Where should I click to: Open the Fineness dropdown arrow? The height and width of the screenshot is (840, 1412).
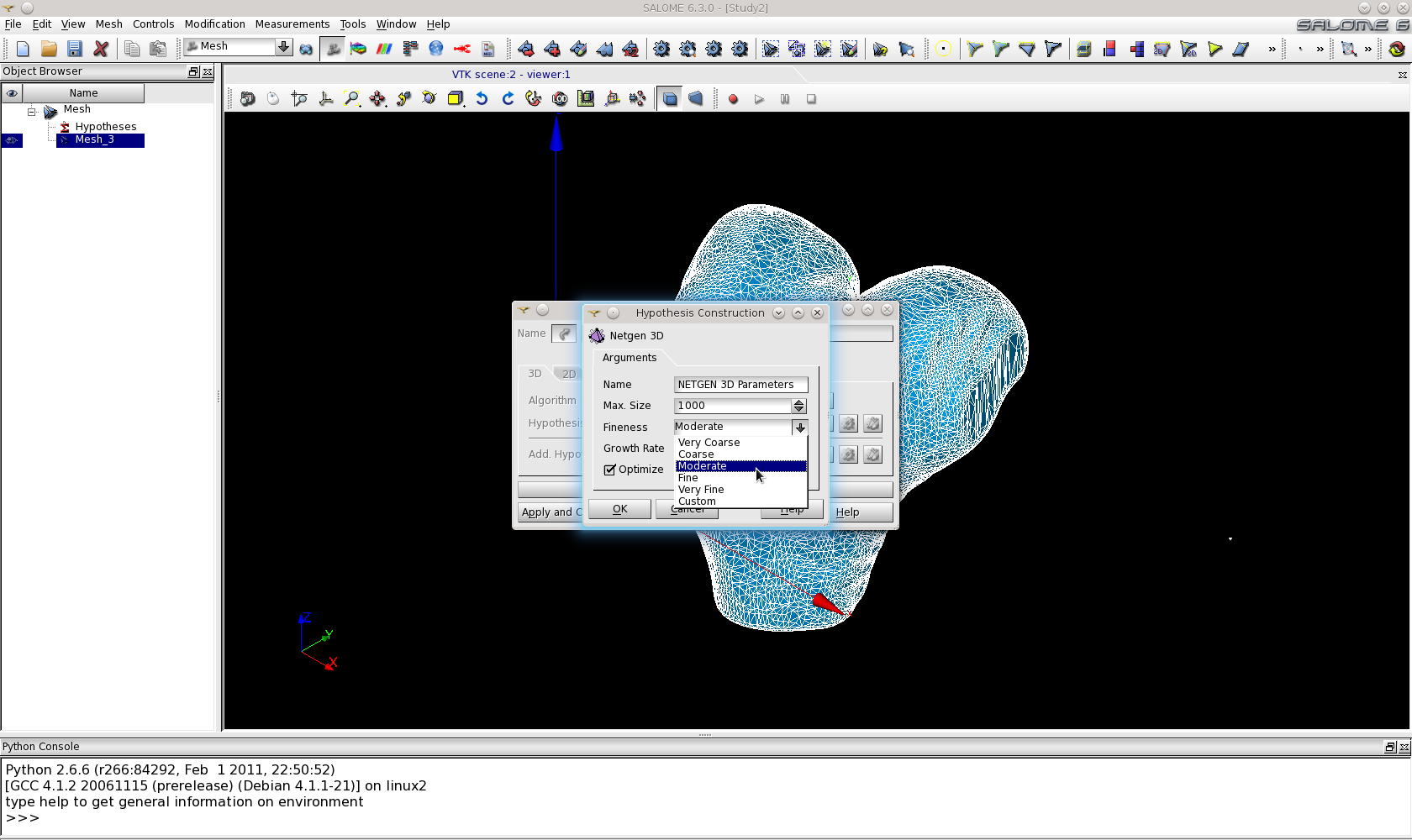pos(799,427)
